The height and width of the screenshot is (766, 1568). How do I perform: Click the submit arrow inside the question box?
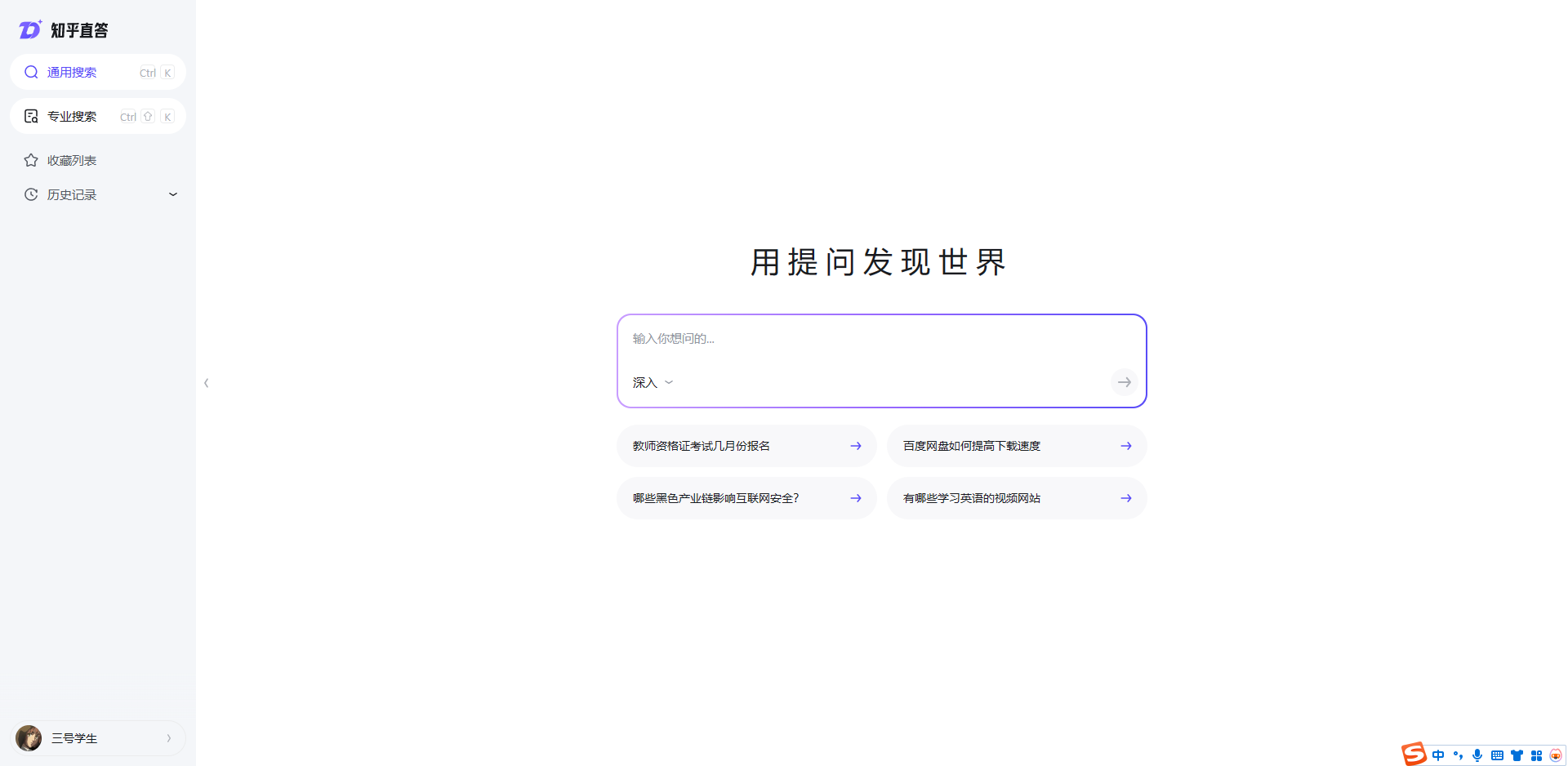(x=1124, y=381)
